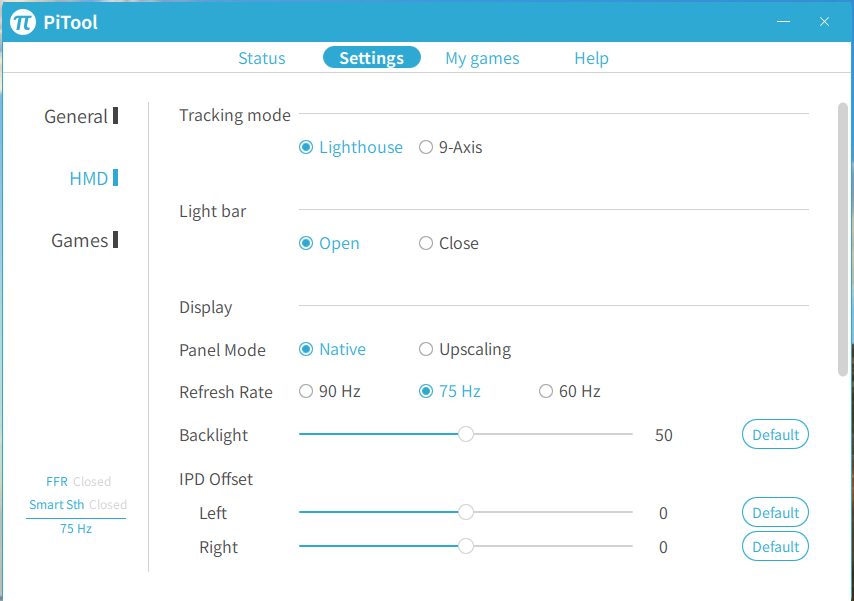854x601 pixels.
Task: Click the vertical scrollbar on the settings panel
Action: [x=843, y=240]
